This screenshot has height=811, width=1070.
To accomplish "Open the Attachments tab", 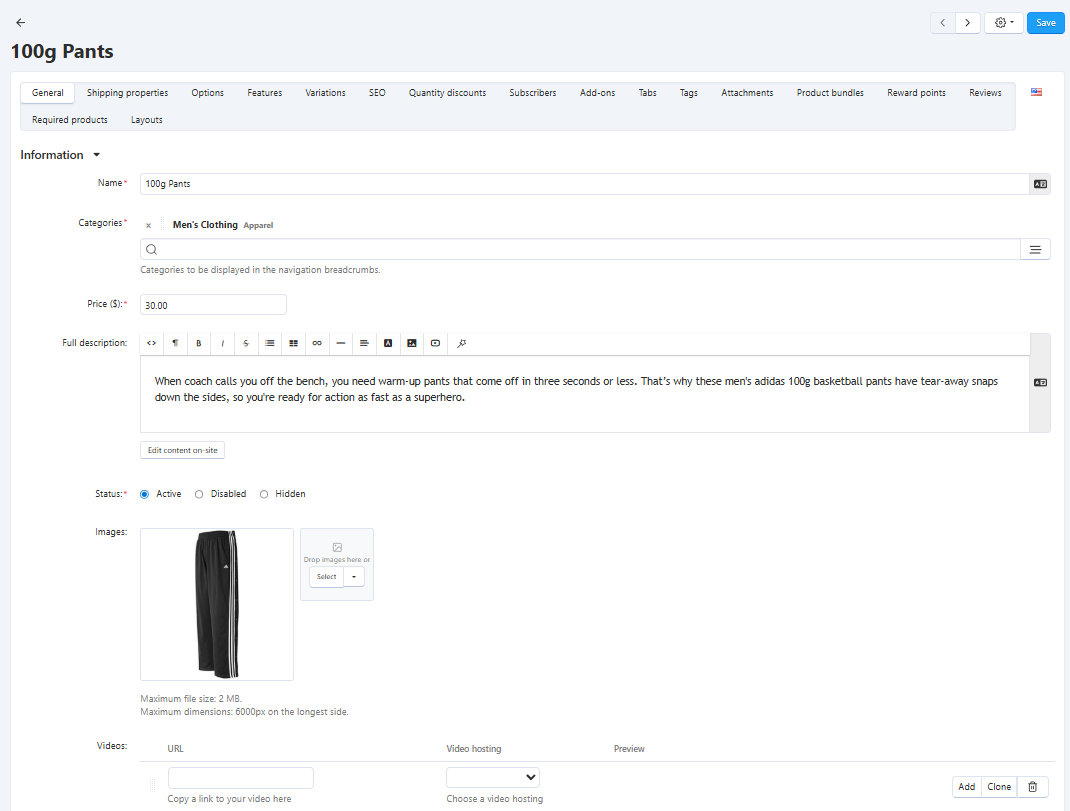I will click(x=747, y=93).
